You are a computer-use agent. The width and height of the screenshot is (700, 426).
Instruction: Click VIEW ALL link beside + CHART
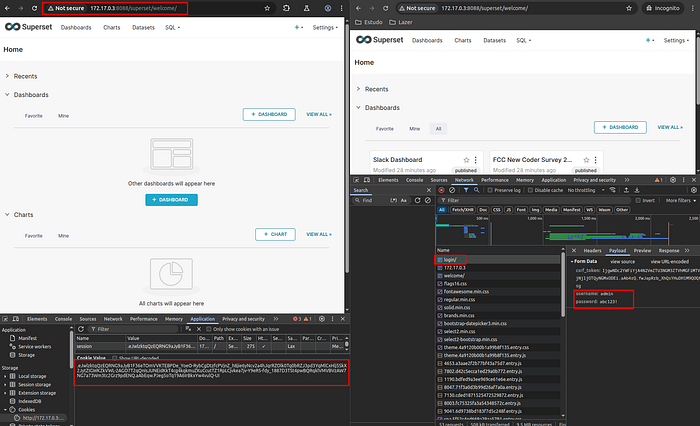coord(319,234)
